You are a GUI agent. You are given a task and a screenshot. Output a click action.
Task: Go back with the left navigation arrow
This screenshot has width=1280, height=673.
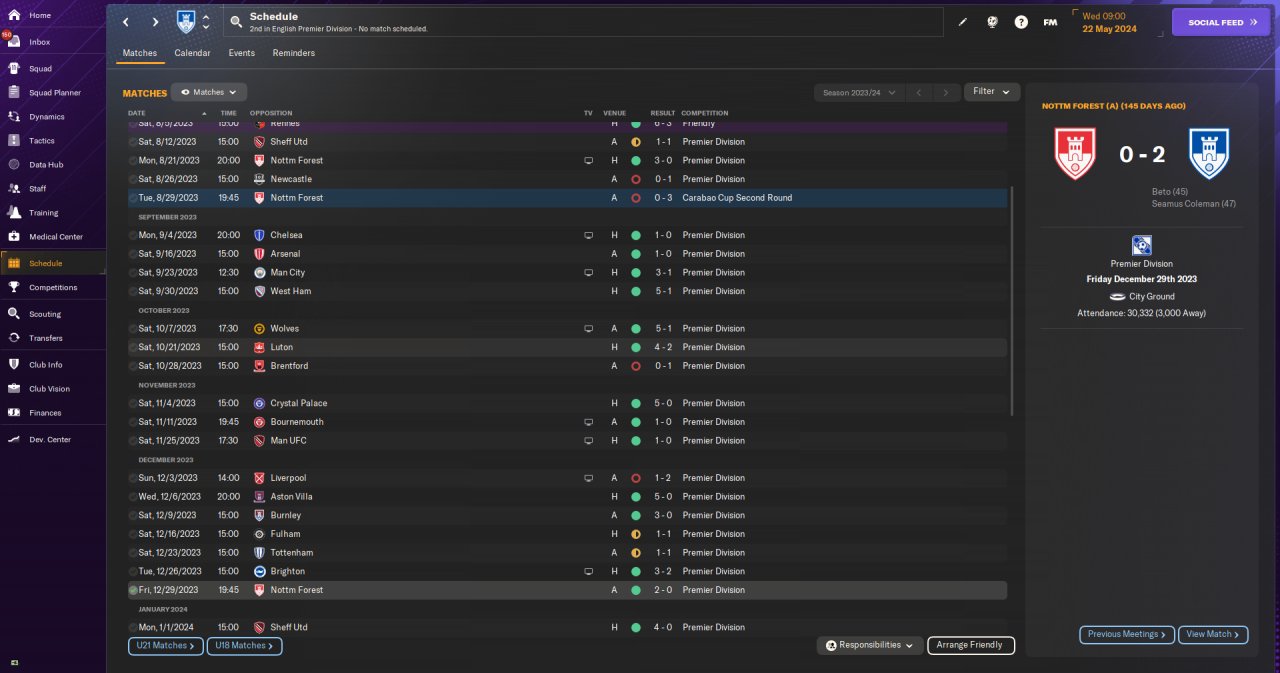pos(125,22)
